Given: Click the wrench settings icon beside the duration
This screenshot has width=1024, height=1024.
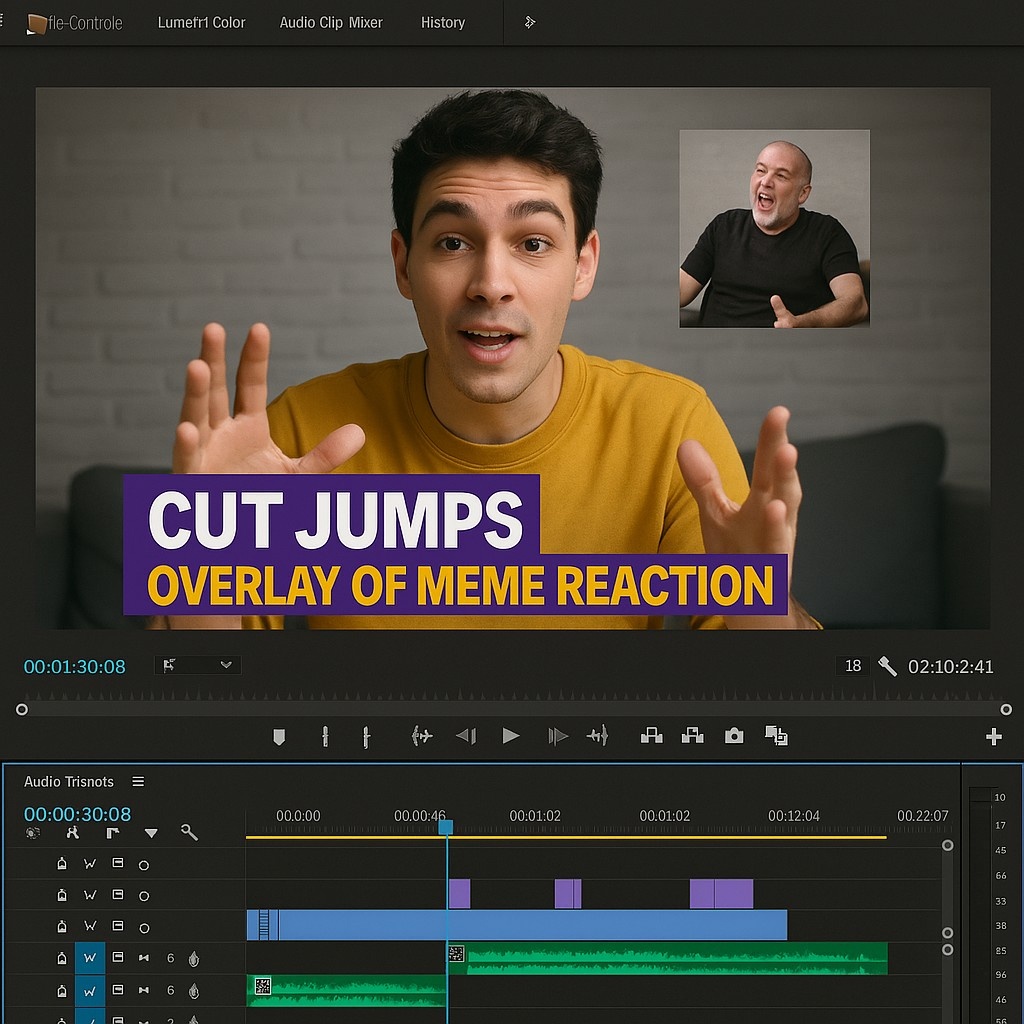Looking at the screenshot, I should tap(886, 666).
